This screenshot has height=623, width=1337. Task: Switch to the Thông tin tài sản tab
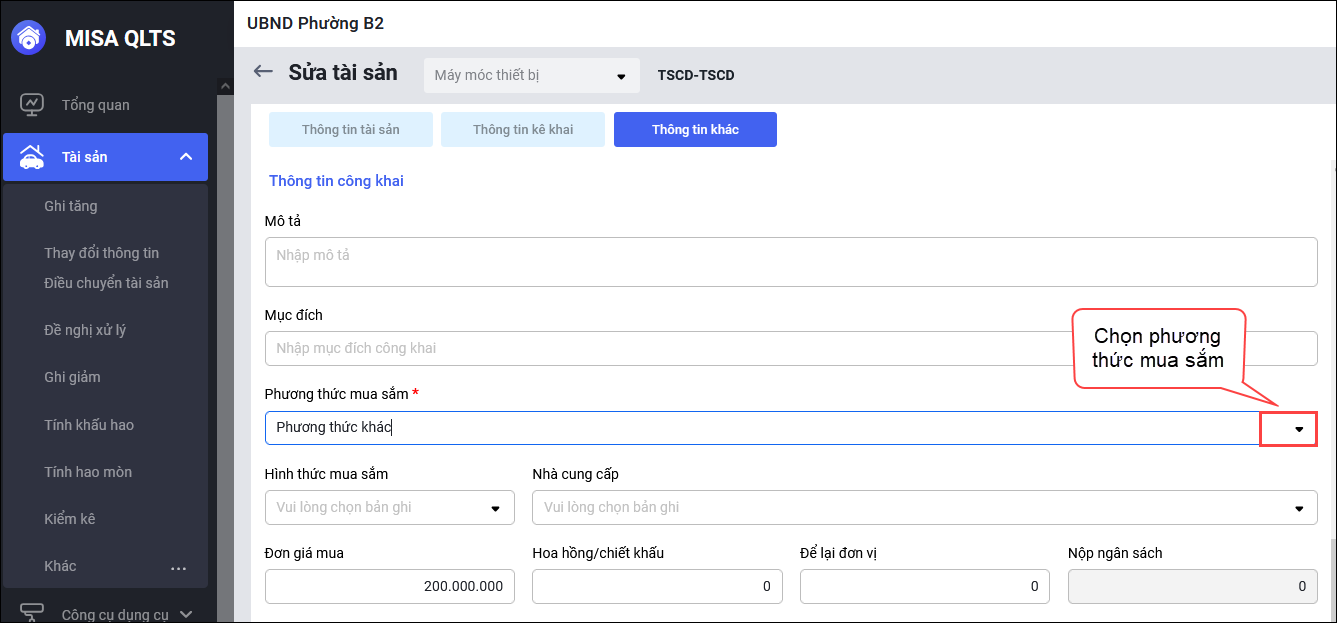pos(350,130)
